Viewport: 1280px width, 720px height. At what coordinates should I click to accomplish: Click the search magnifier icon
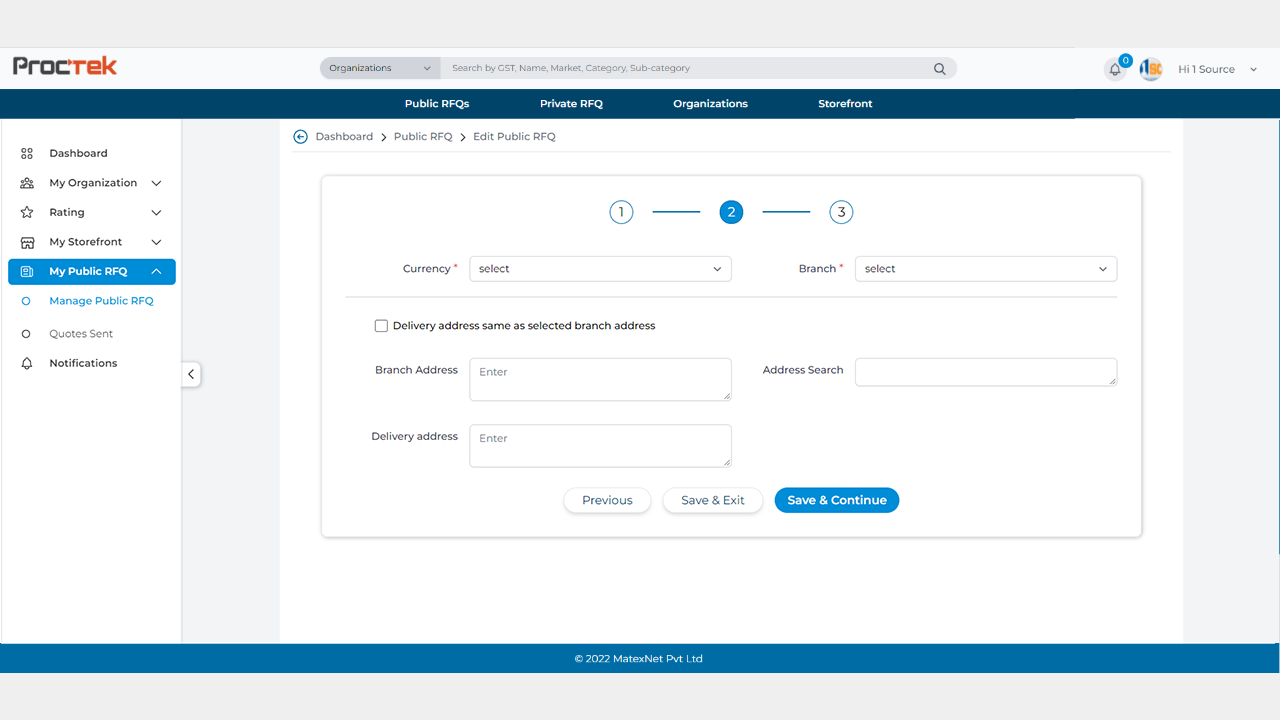point(939,69)
